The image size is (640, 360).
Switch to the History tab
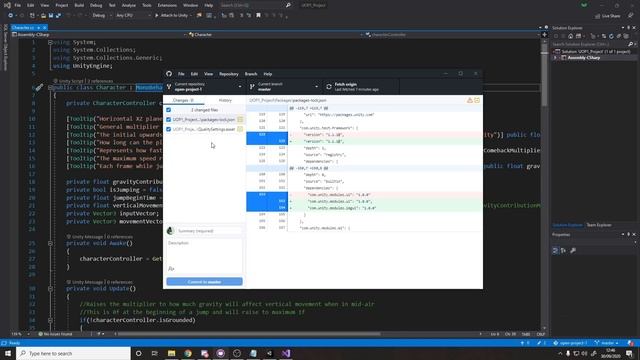pyautogui.click(x=225, y=100)
